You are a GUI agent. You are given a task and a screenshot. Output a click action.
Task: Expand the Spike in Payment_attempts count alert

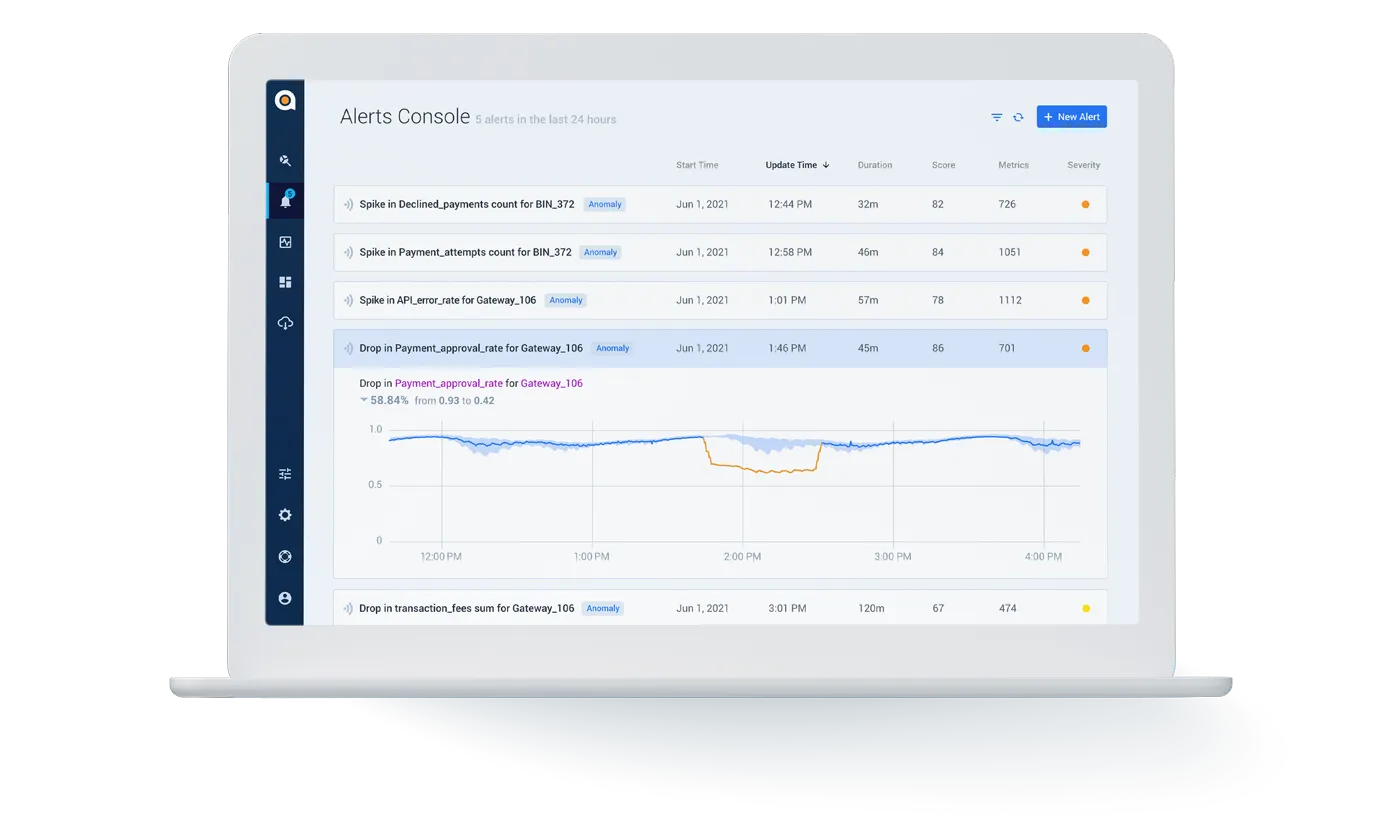pyautogui.click(x=720, y=252)
